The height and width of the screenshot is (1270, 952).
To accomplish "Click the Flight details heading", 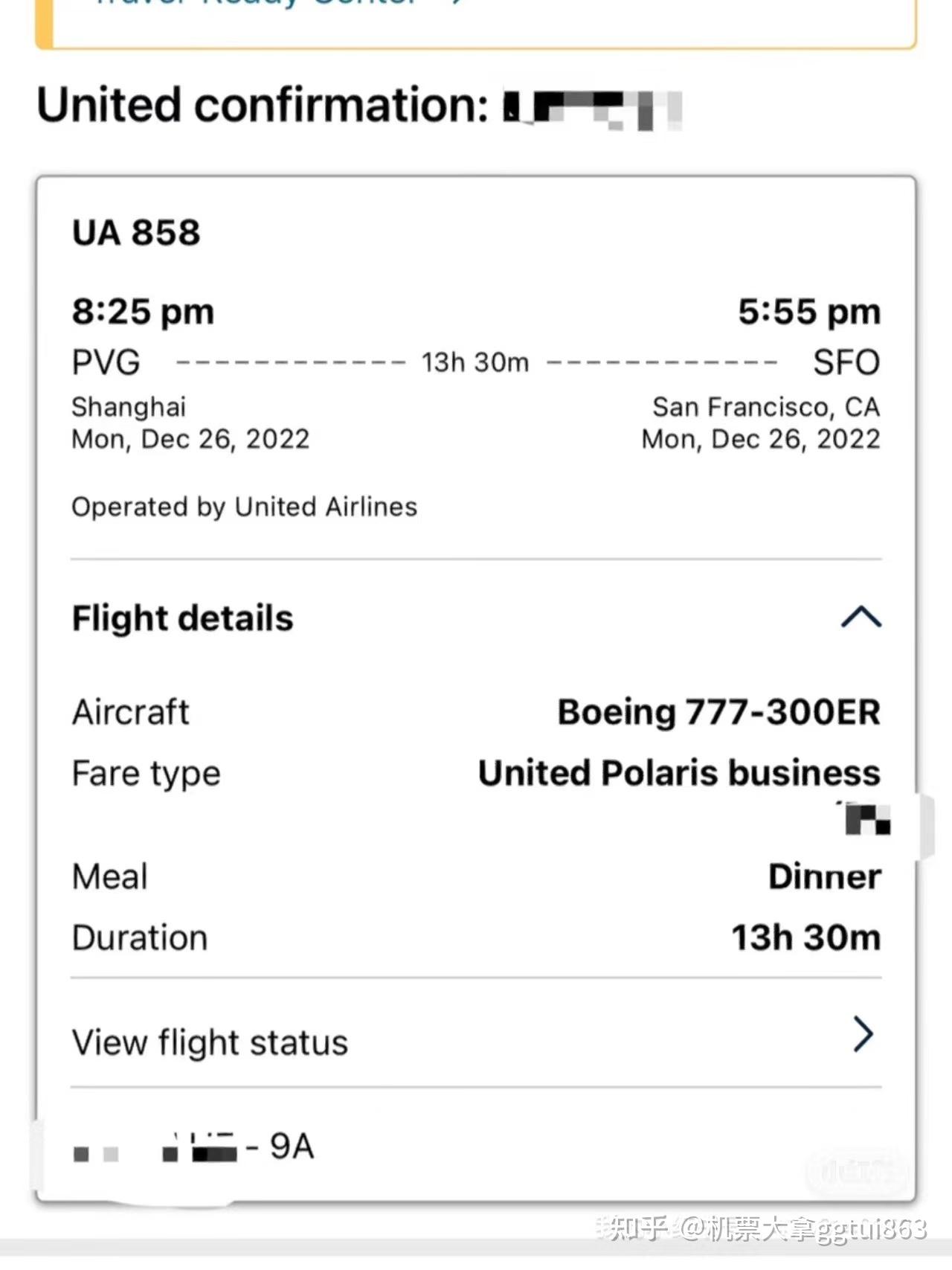I will click(x=183, y=618).
